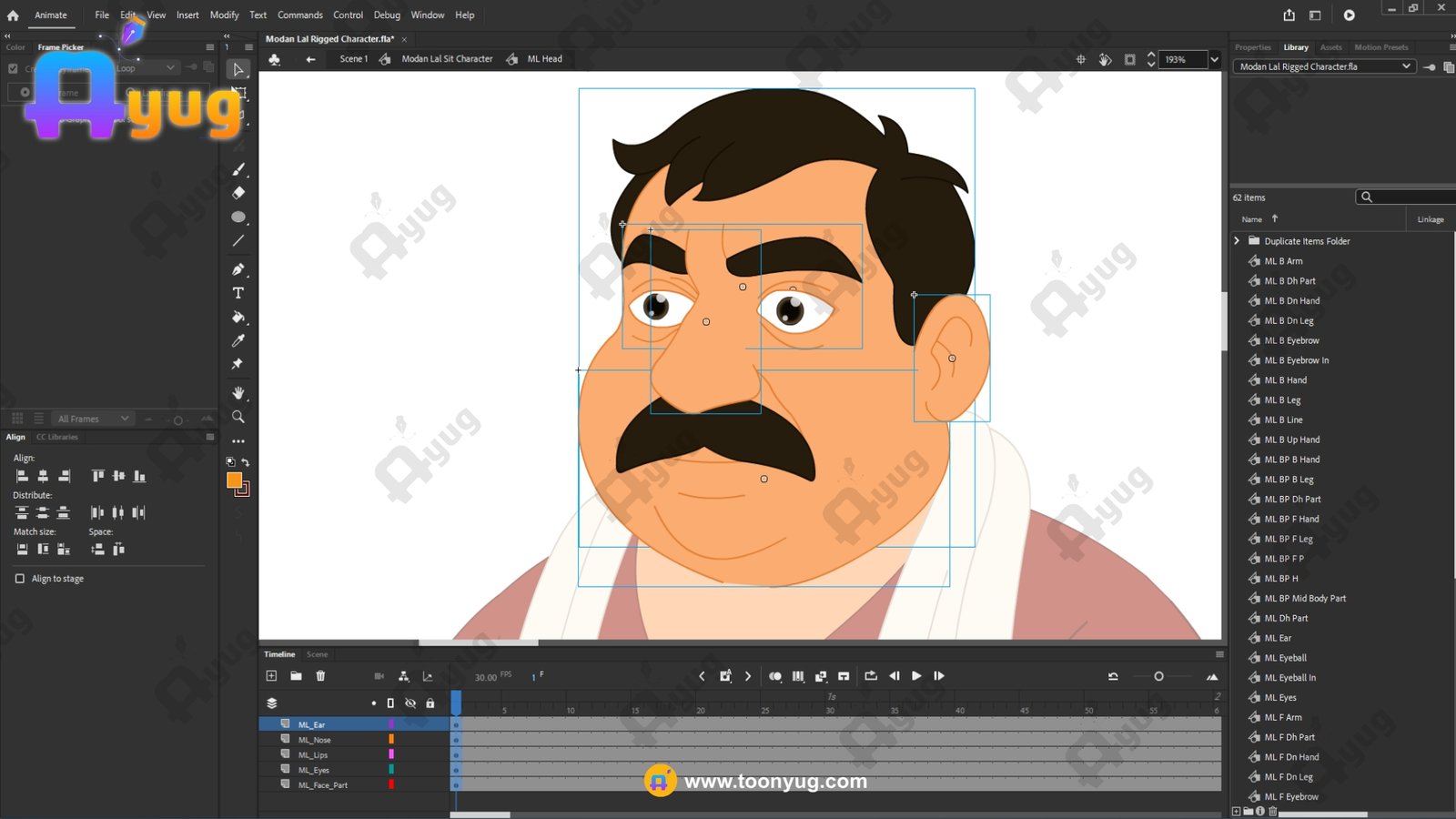This screenshot has height=819, width=1456.
Task: Choose the Eraser tool
Action: click(238, 193)
